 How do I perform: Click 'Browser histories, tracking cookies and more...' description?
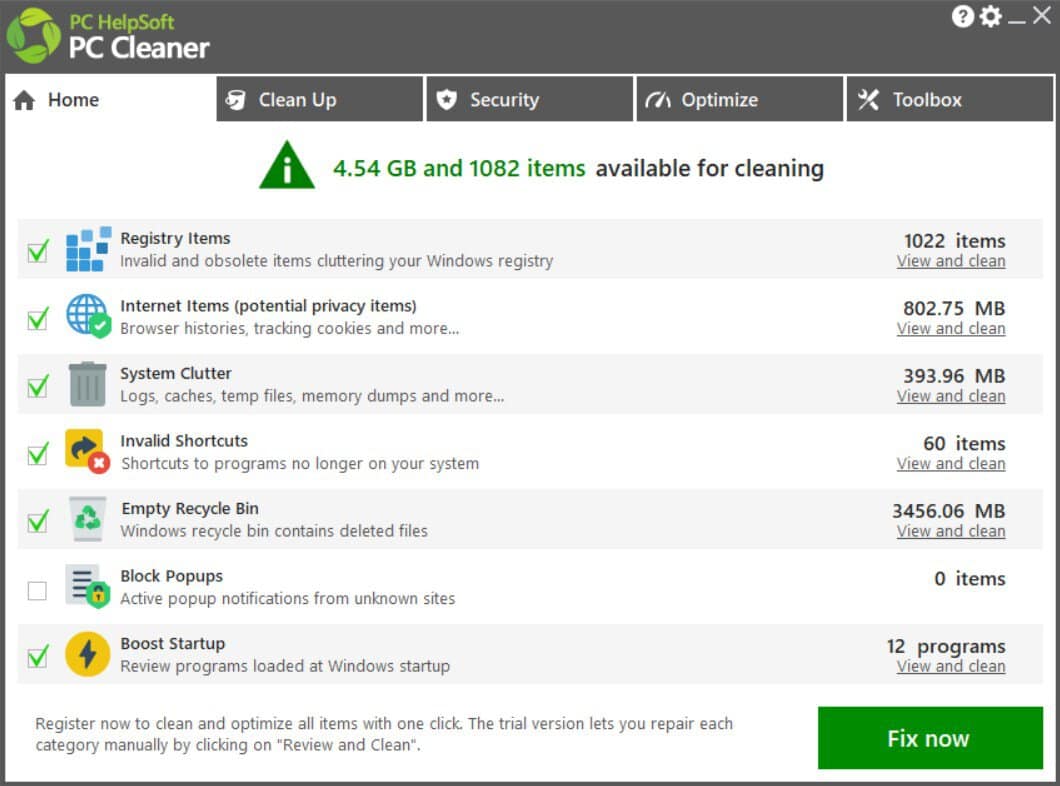pos(289,329)
